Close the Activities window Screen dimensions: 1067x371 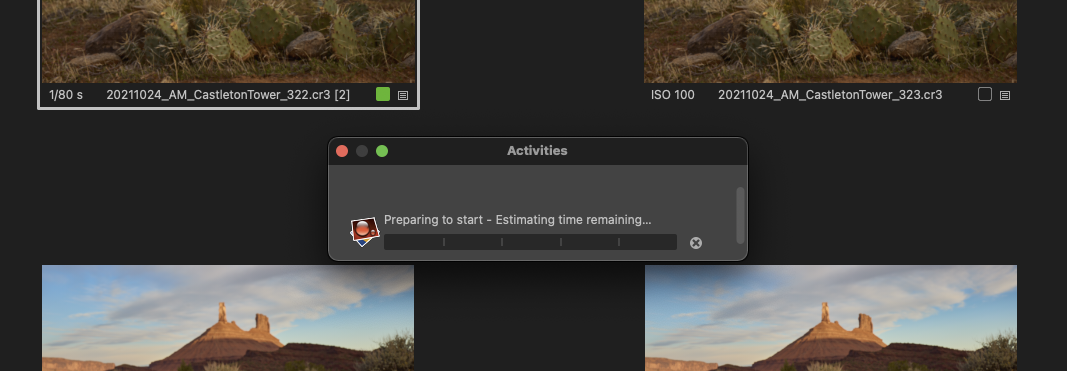pyautogui.click(x=342, y=151)
